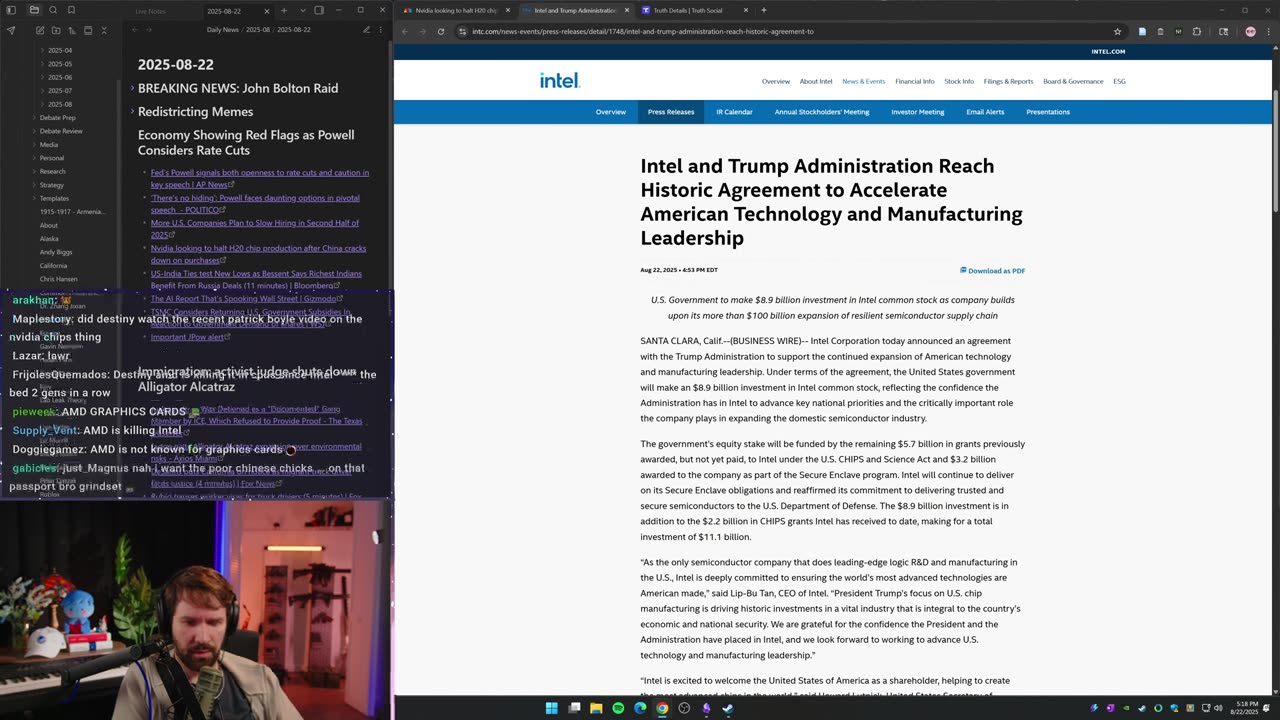Viewport: 1280px width, 720px height.
Task: Click the INTEL.COM link in top bar
Action: tap(1108, 51)
